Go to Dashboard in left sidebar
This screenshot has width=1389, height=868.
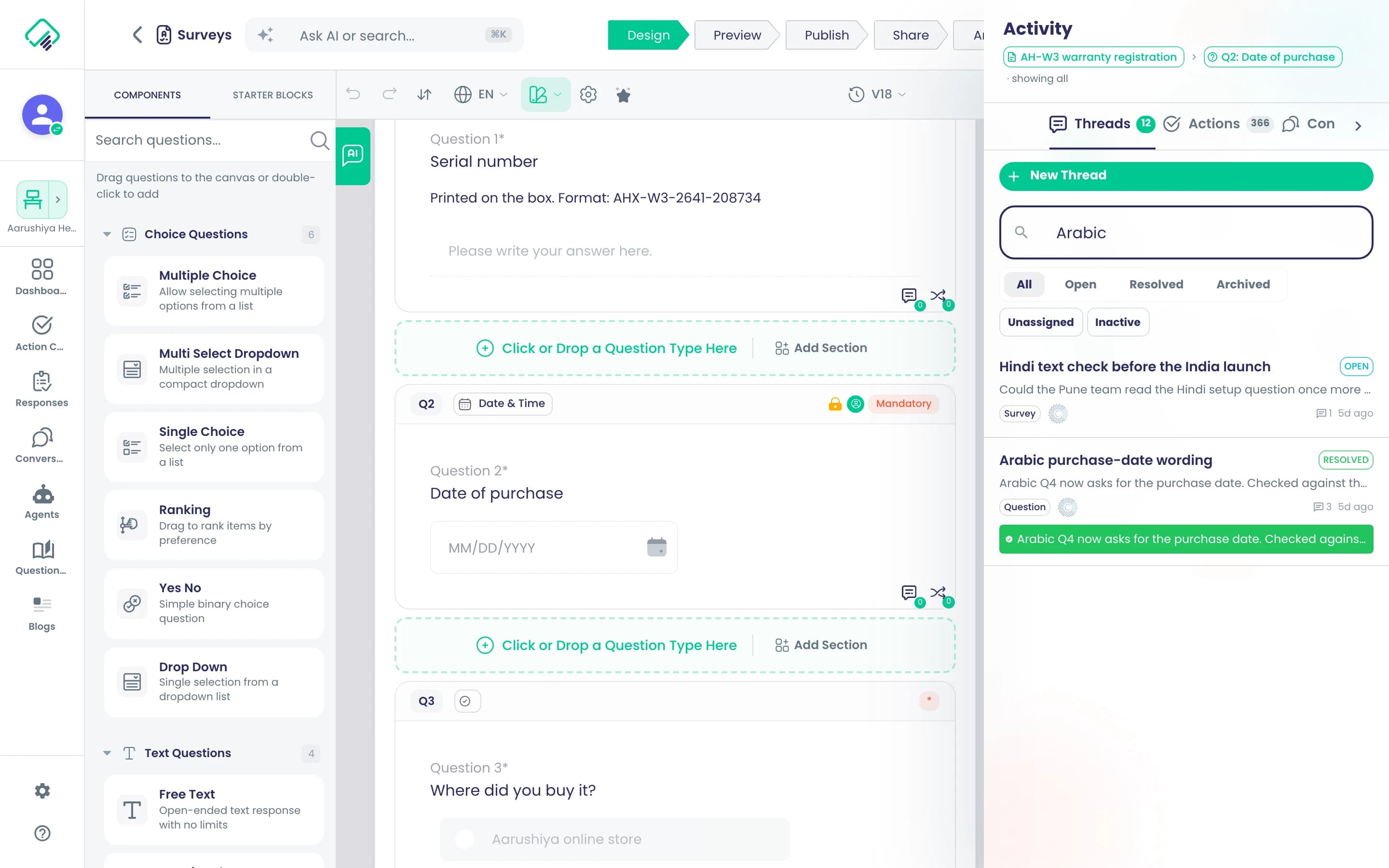(x=42, y=277)
